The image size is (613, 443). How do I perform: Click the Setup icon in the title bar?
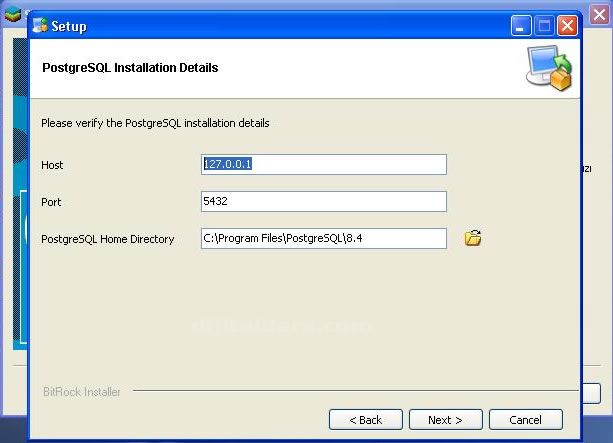40,26
